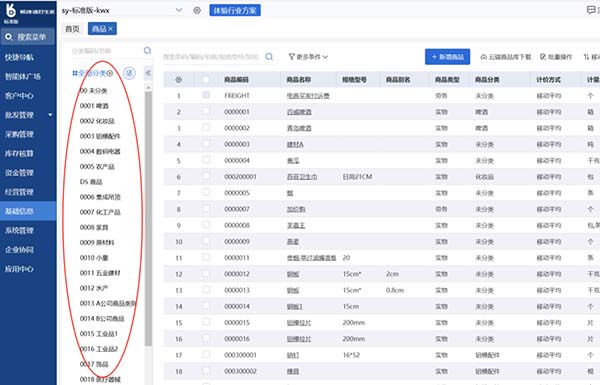The height and width of the screenshot is (385, 600).
Task: Click the 体验行业方案 button
Action: click(235, 10)
